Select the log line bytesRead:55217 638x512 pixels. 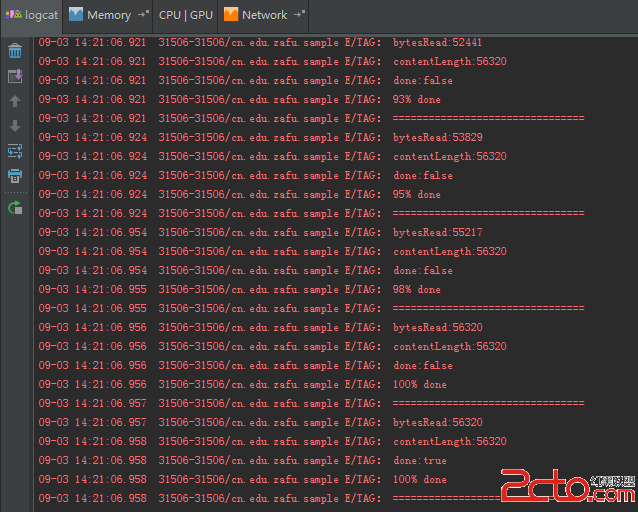pyautogui.click(x=260, y=232)
